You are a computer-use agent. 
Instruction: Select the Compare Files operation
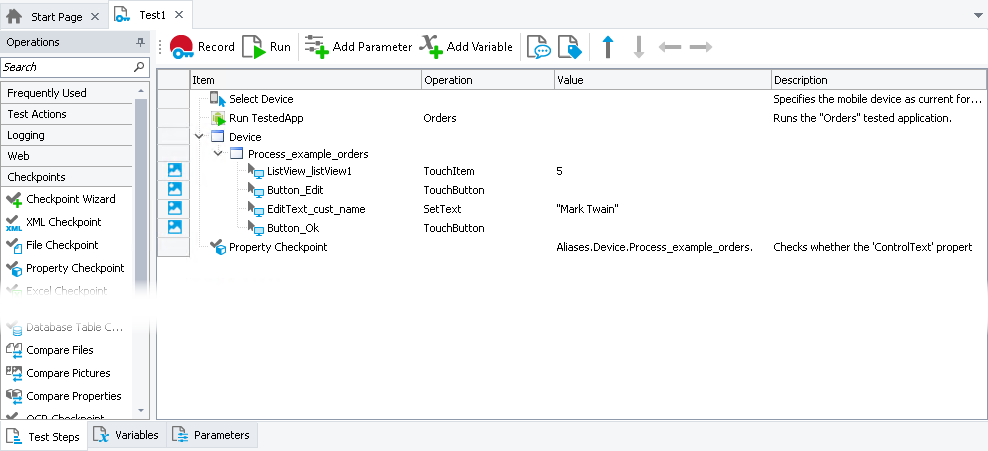[49, 350]
